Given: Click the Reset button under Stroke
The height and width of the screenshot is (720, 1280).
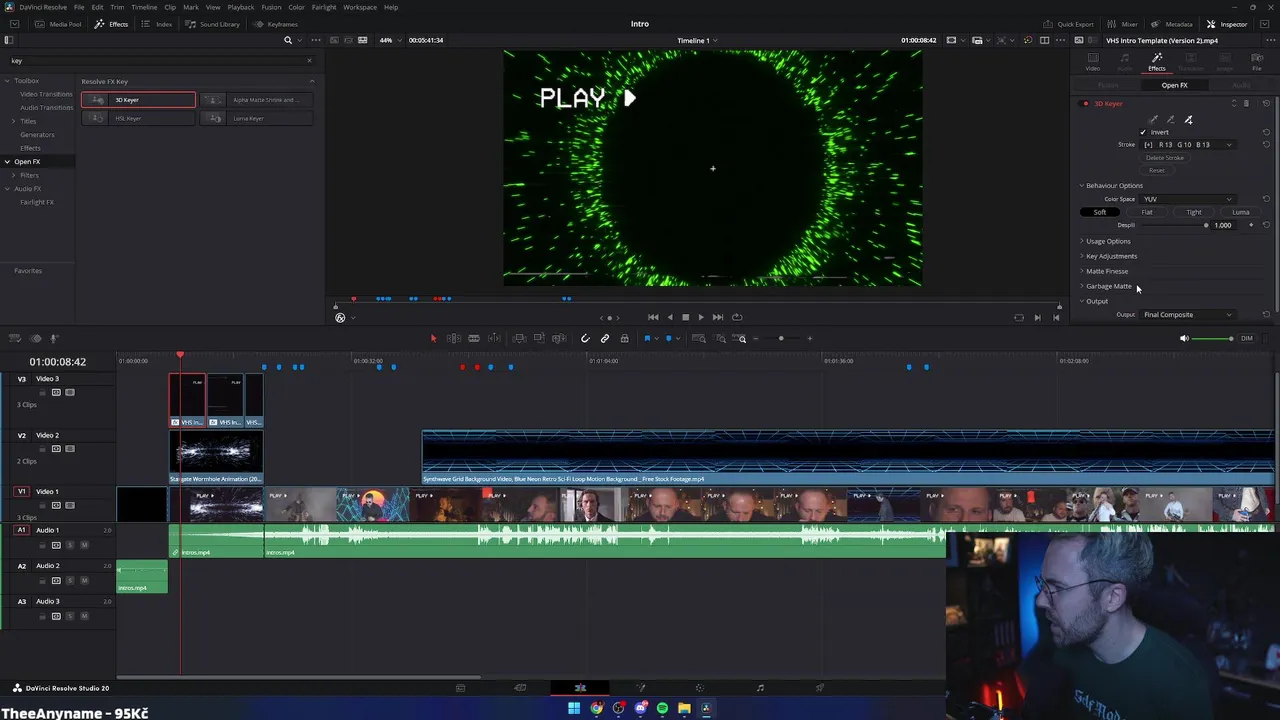Looking at the screenshot, I should click(1157, 170).
